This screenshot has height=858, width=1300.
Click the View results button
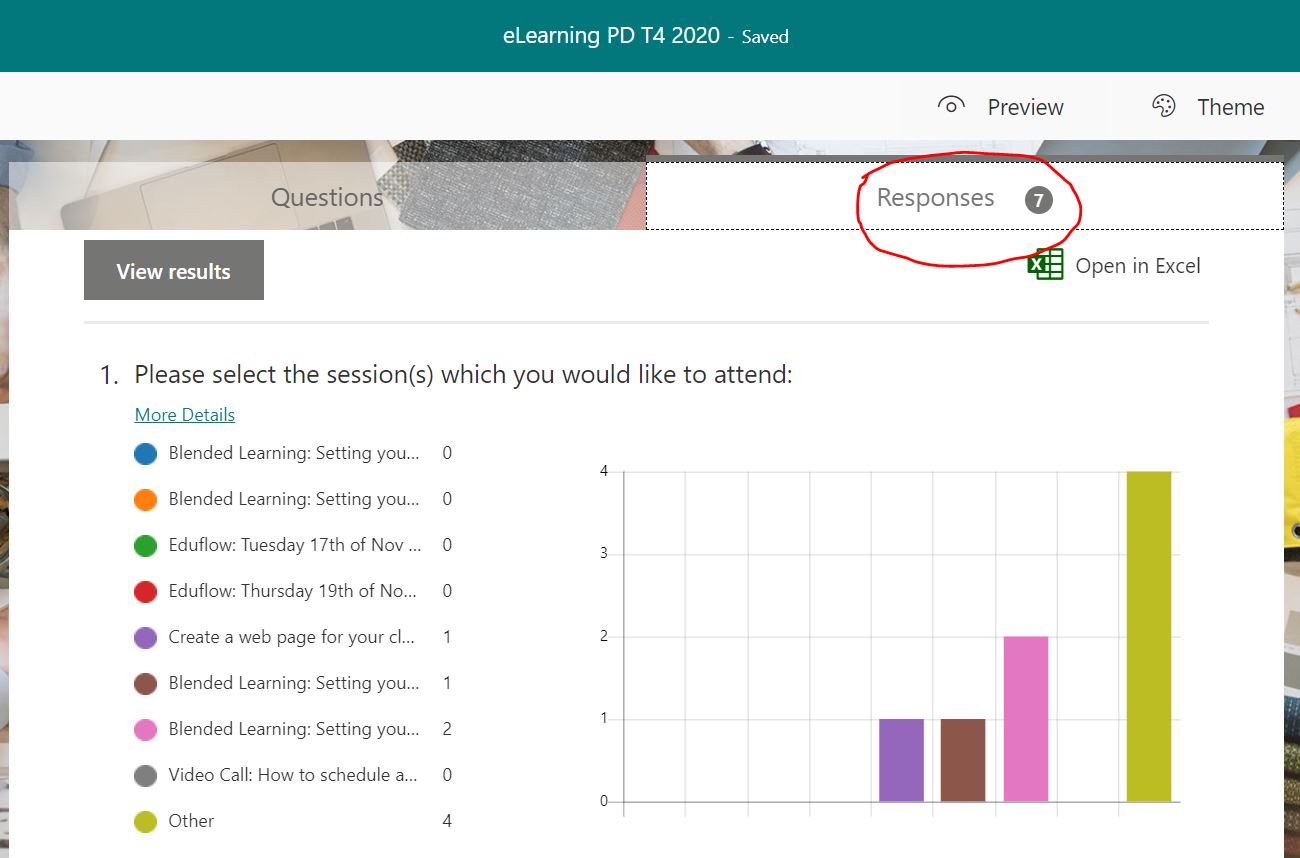tap(173, 269)
